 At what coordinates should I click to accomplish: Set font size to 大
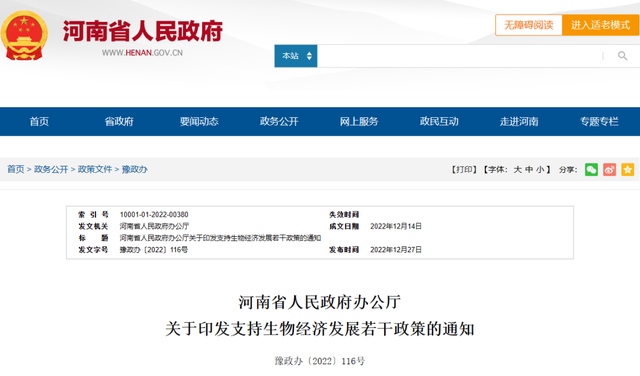pyautogui.click(x=518, y=169)
